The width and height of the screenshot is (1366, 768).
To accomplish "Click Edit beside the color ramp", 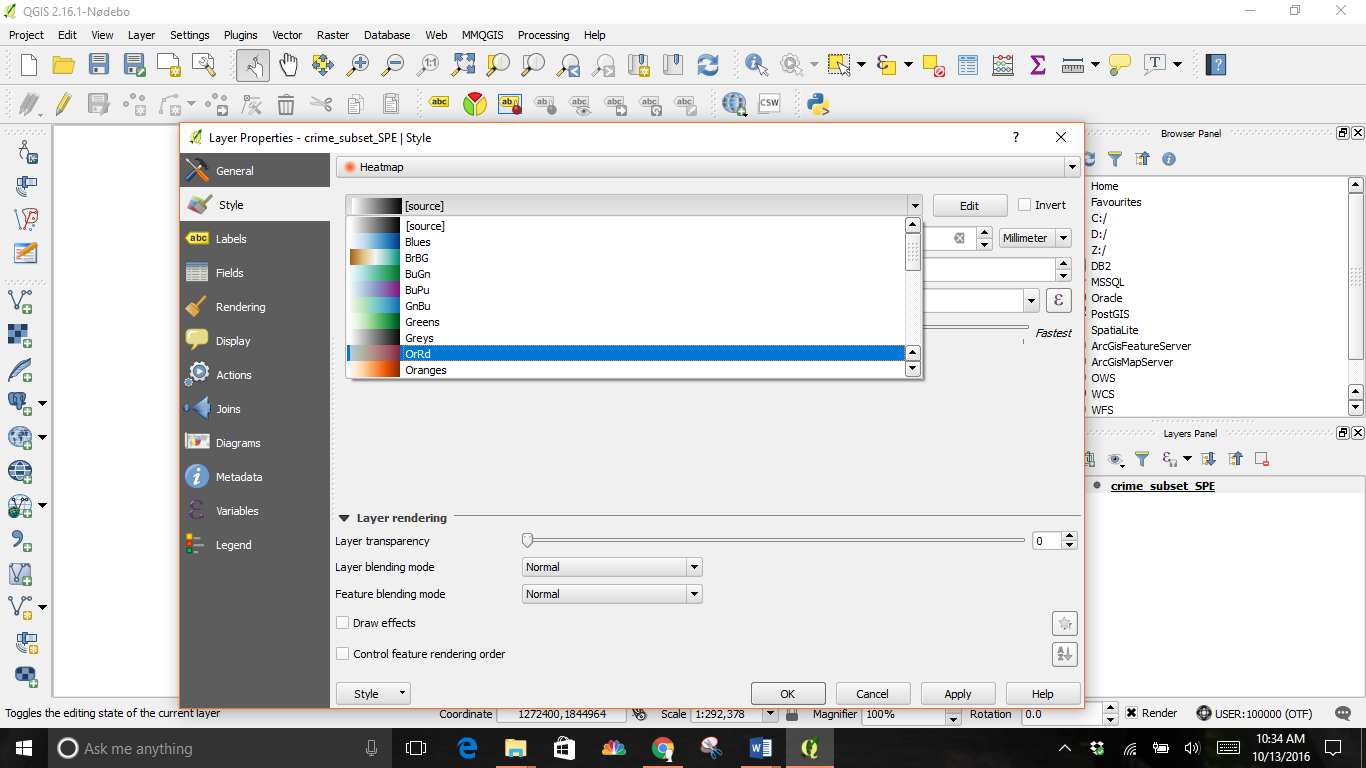I will (968, 205).
